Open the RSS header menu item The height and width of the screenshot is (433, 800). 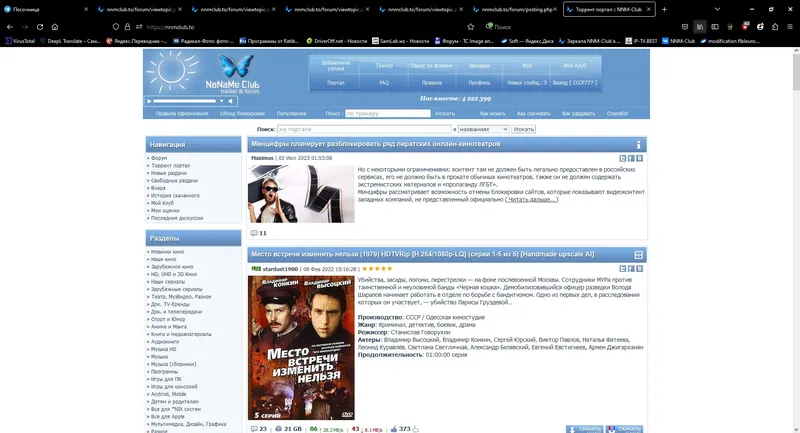[527, 66]
